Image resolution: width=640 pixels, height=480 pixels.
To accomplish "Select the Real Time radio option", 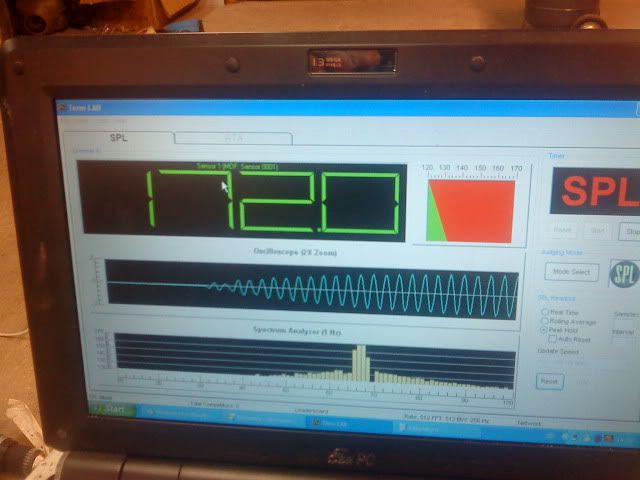I will pyautogui.click(x=560, y=312).
